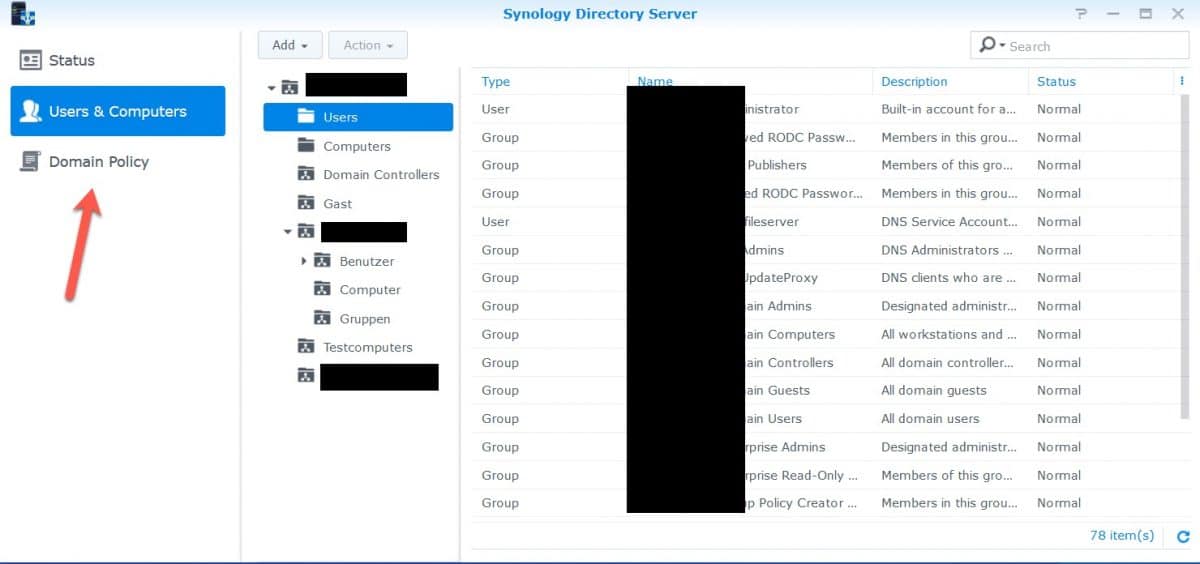Open column options three-dot menu
1200x564 pixels.
click(1181, 81)
